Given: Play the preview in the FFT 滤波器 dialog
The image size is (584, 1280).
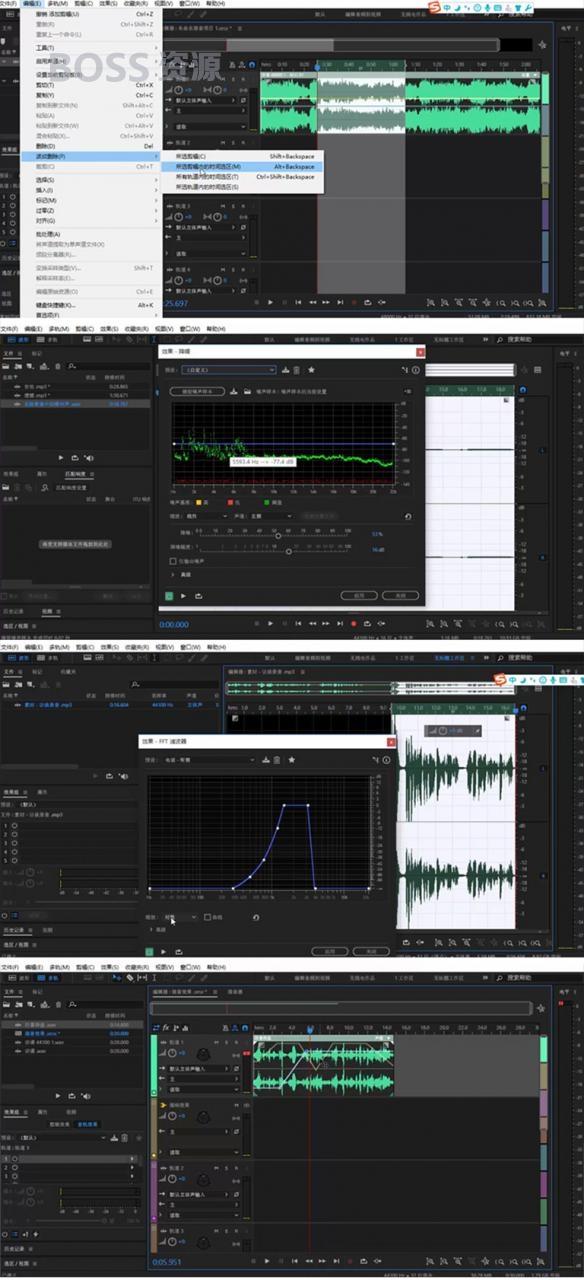Looking at the screenshot, I should coord(164,951).
